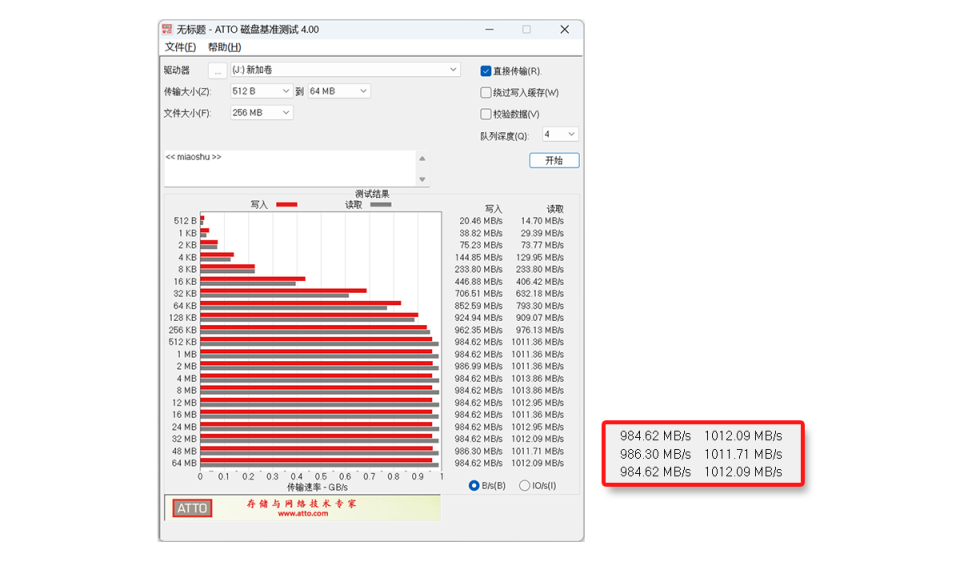Click the ATTO logo in the banner
This screenshot has height=562, width=960.
pyautogui.click(x=192, y=508)
